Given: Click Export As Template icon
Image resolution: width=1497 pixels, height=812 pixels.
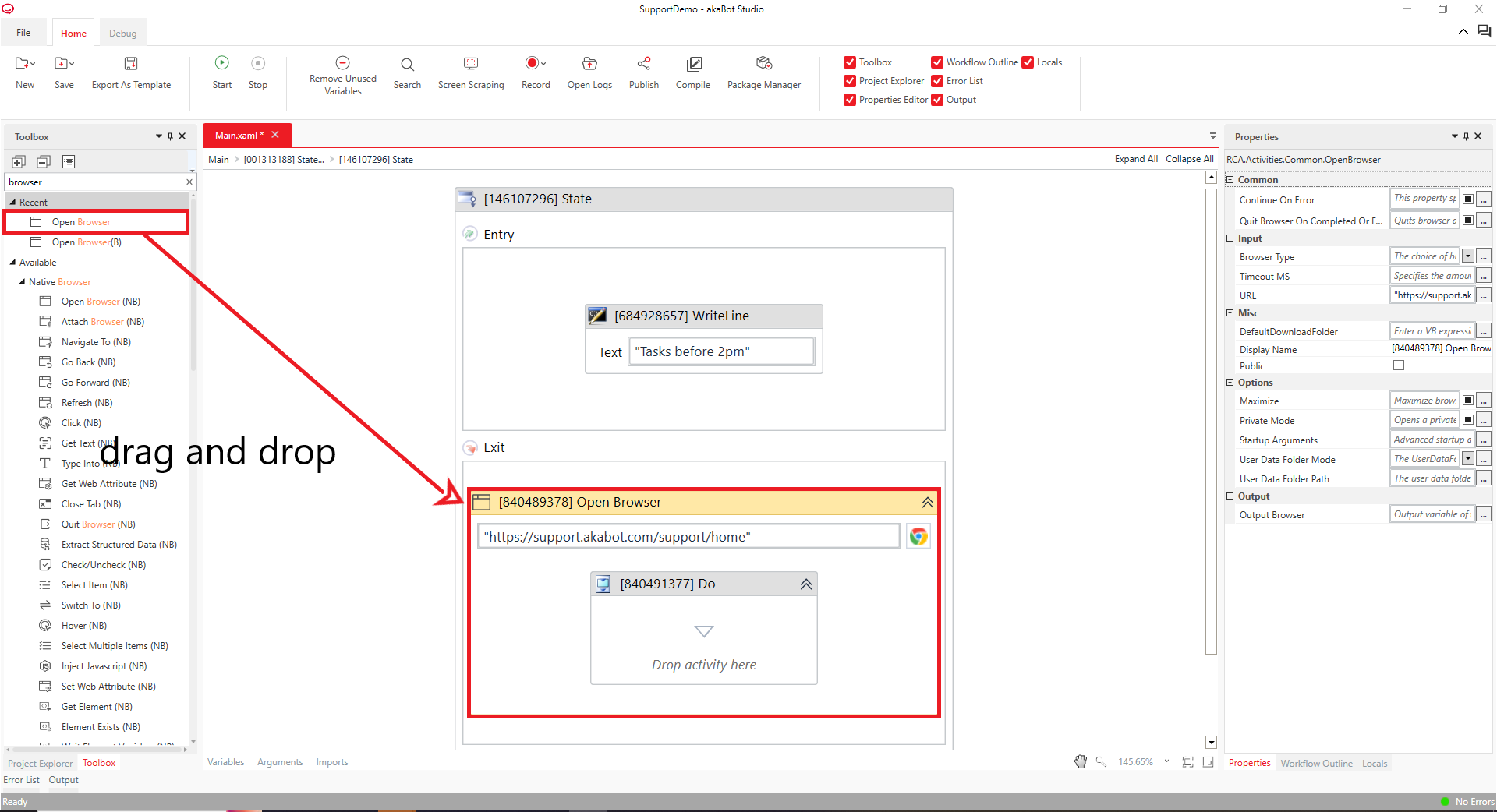Looking at the screenshot, I should click(x=131, y=64).
